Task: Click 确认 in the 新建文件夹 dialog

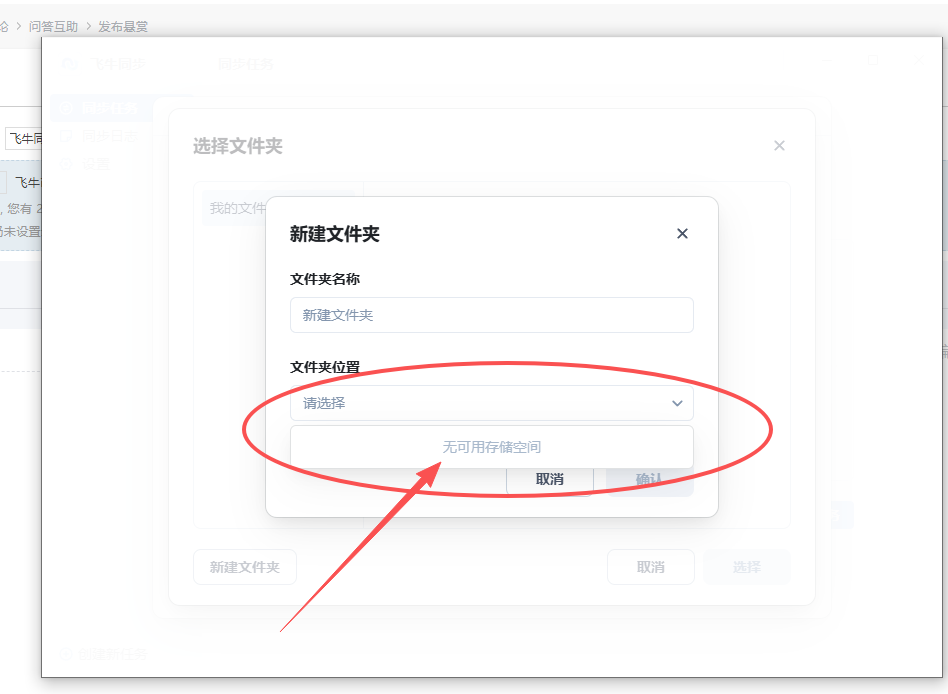Action: [649, 479]
